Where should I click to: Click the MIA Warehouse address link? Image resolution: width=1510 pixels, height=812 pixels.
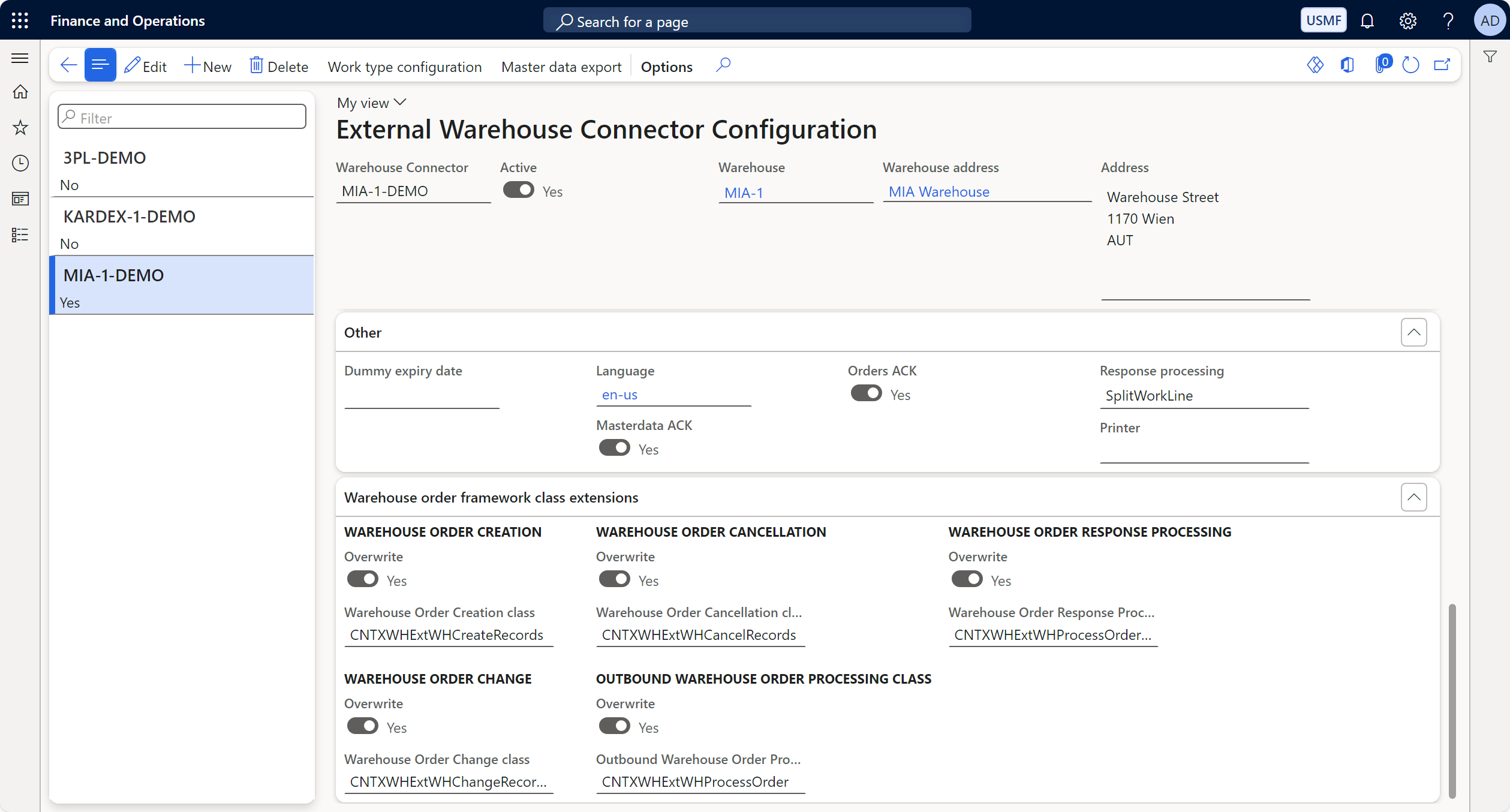pyautogui.click(x=939, y=192)
